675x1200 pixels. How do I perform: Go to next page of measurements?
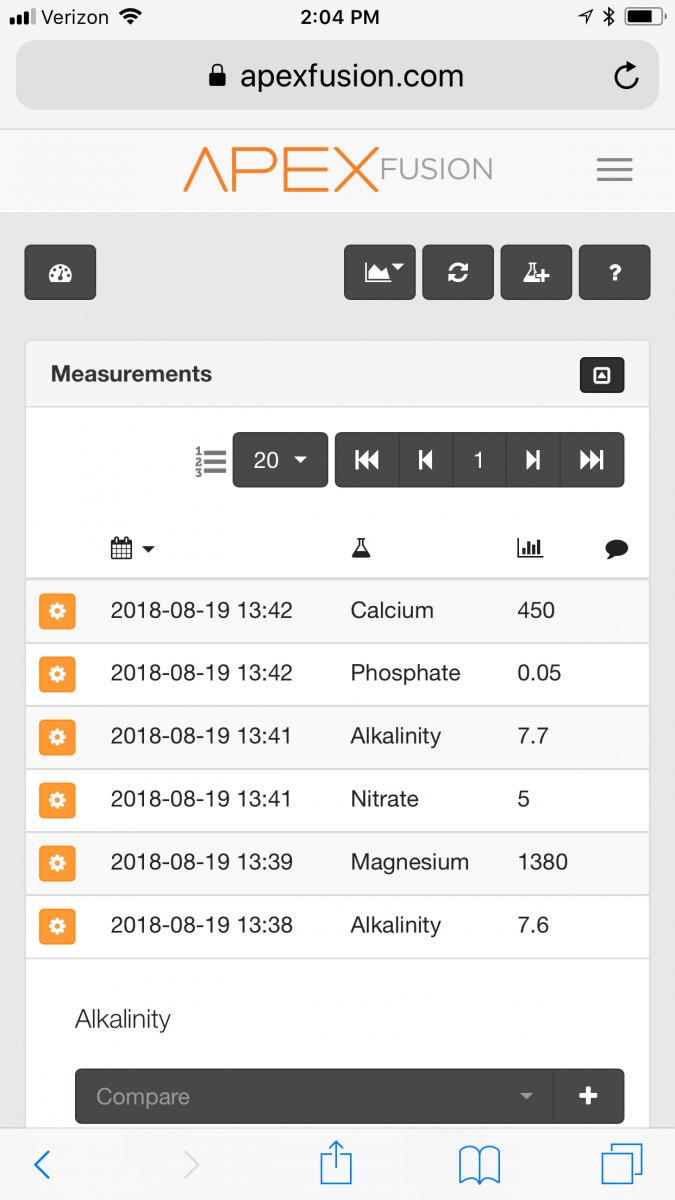(x=533, y=460)
